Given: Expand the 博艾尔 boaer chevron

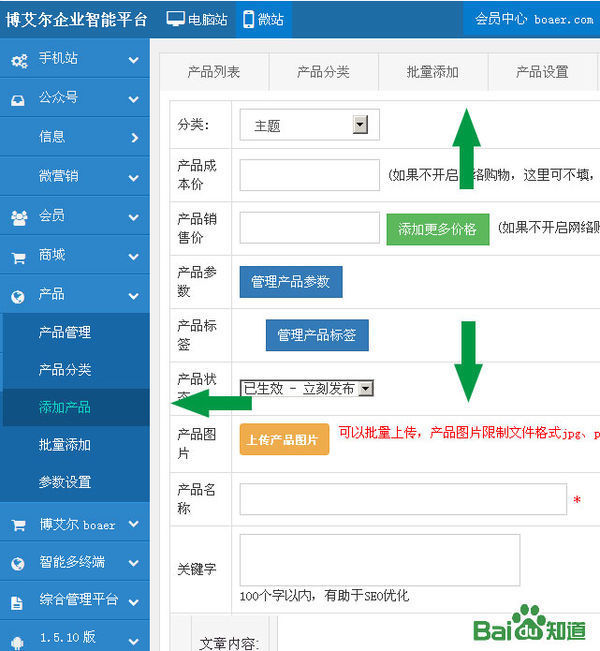Looking at the screenshot, I should point(134,524).
